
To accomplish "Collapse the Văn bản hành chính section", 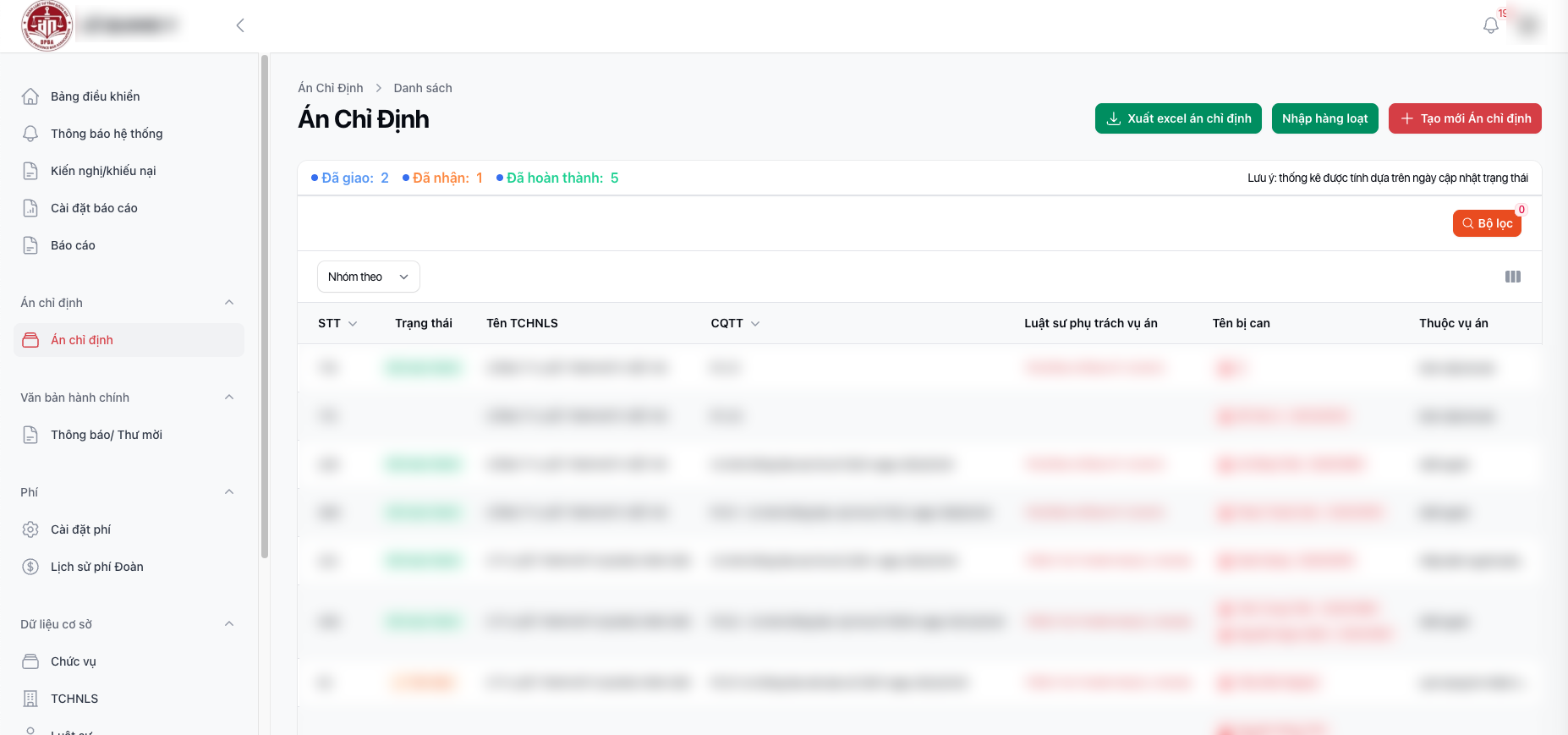I will 228,398.
